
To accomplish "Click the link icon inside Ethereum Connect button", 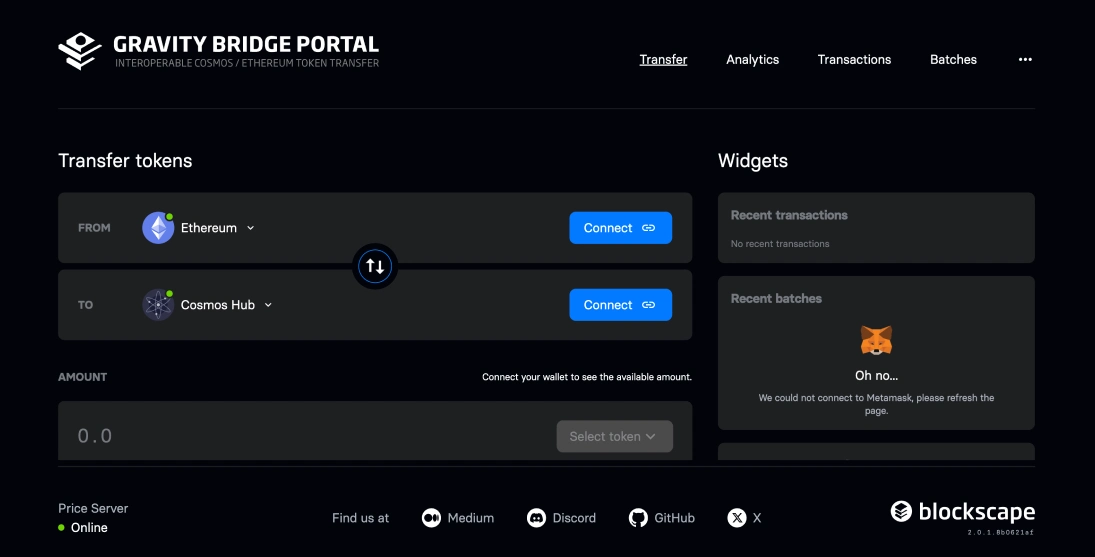I will pyautogui.click(x=648, y=228).
